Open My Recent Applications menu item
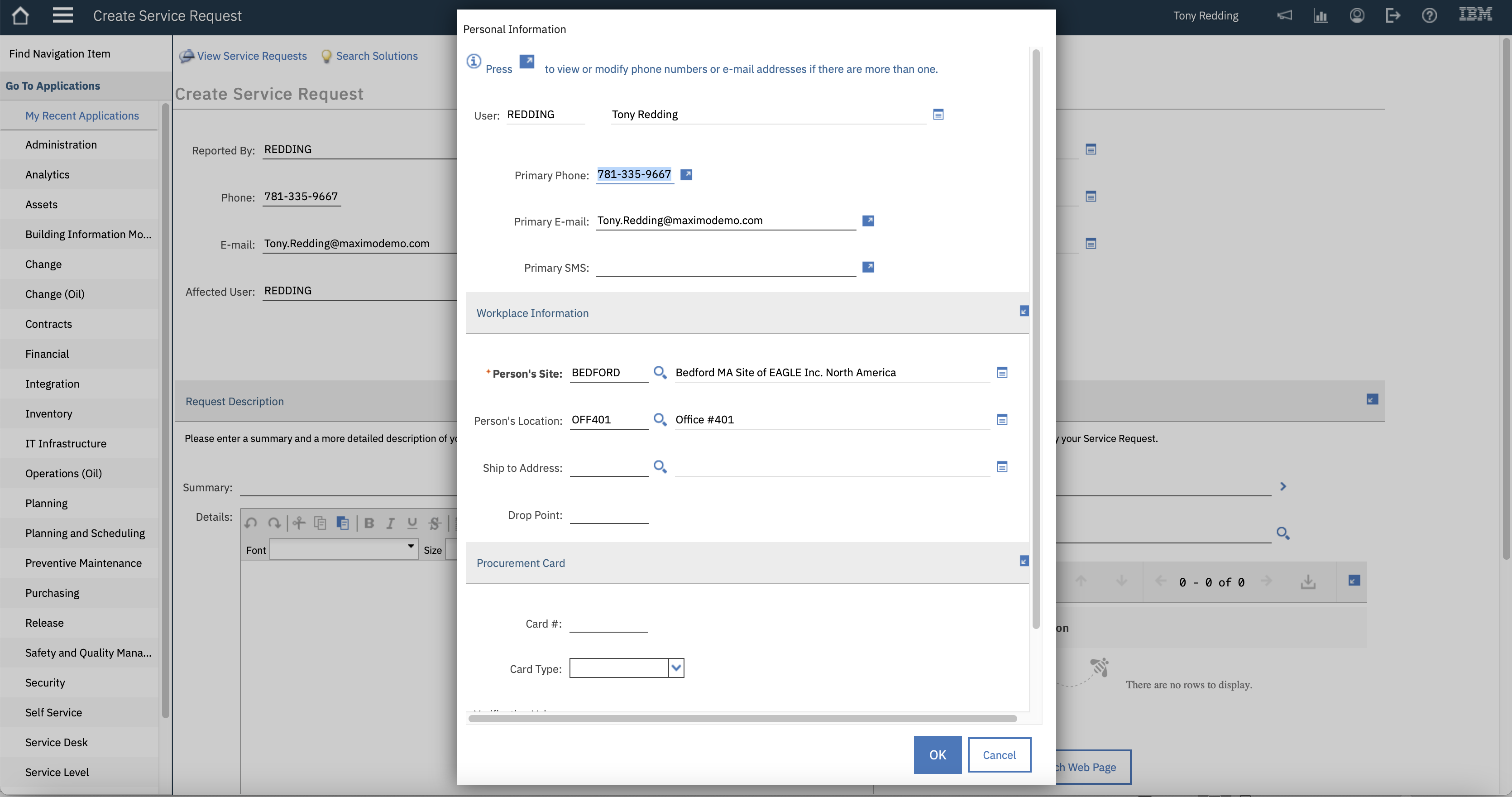 point(82,116)
